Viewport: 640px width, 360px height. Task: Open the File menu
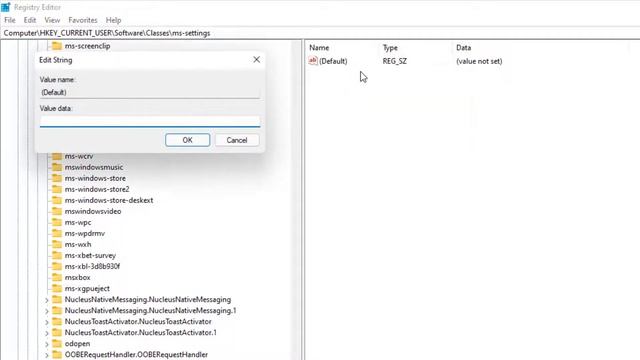click(x=10, y=20)
